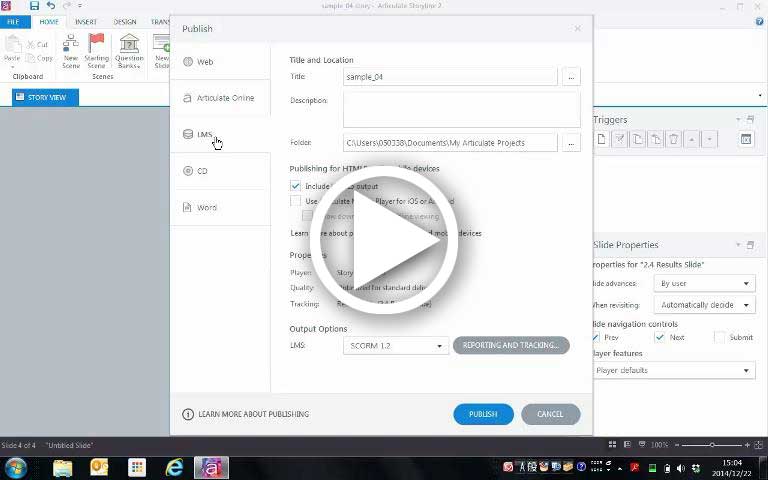Choose the LMS publish option
This screenshot has width=768, height=480.
(220, 134)
